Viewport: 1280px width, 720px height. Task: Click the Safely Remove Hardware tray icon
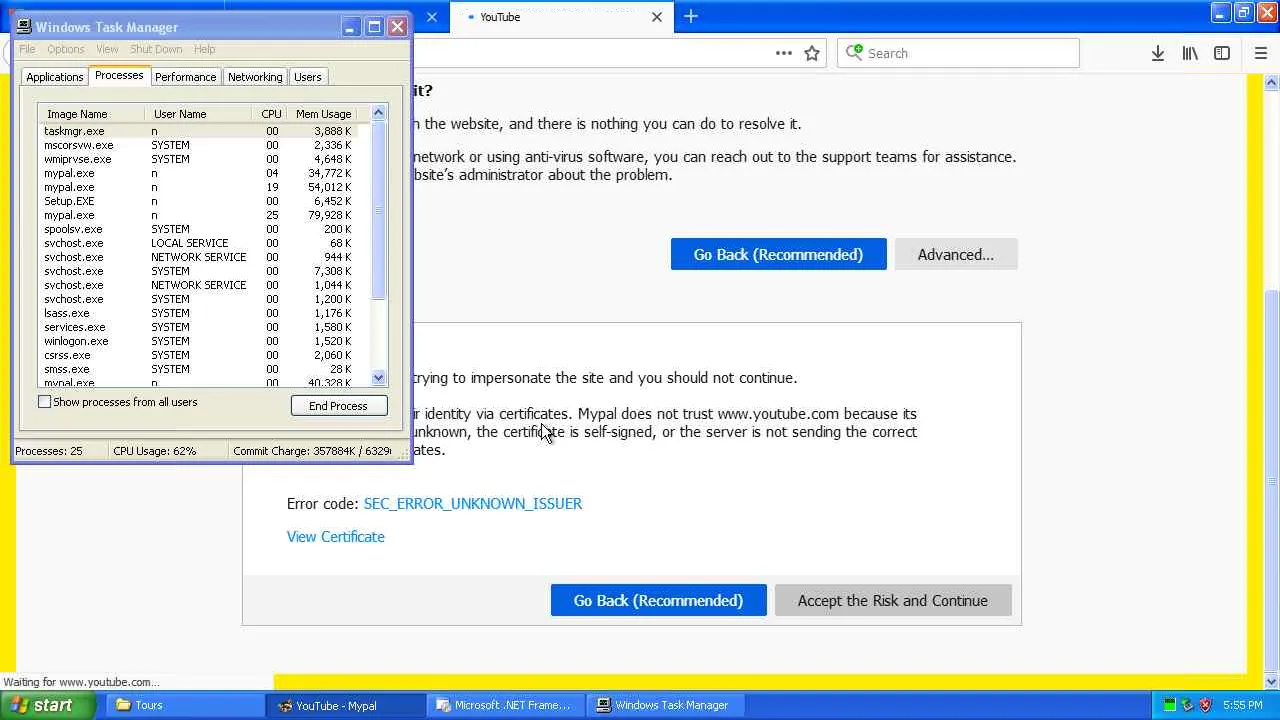point(1187,705)
